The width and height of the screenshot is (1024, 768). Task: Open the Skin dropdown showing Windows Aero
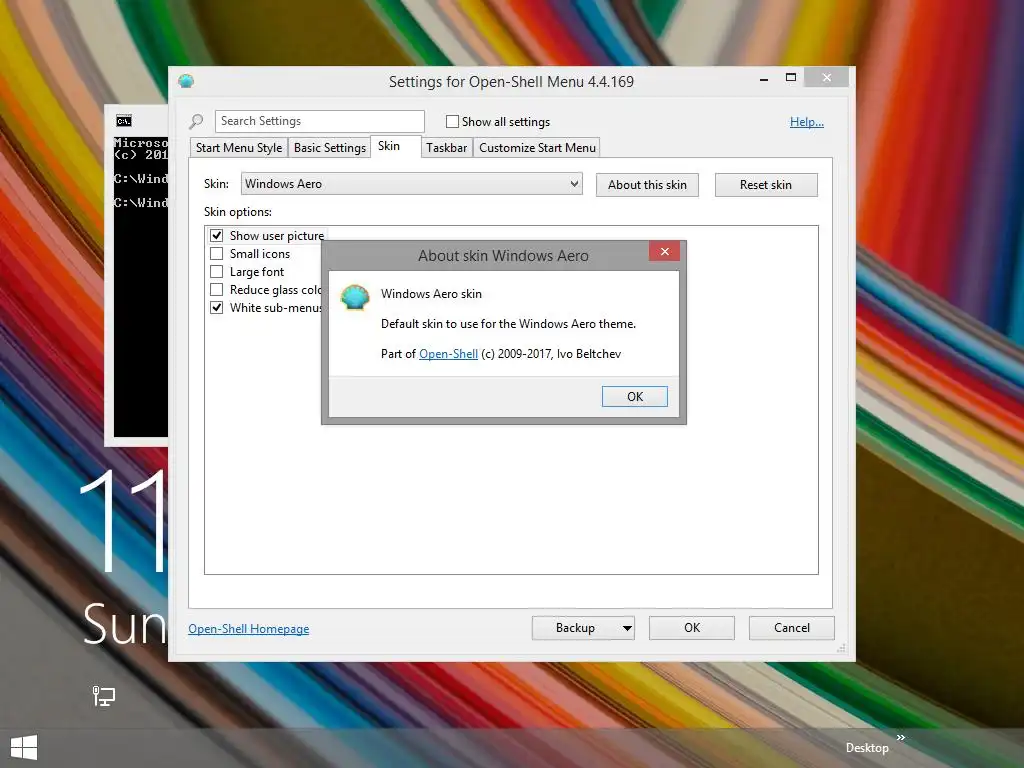411,184
